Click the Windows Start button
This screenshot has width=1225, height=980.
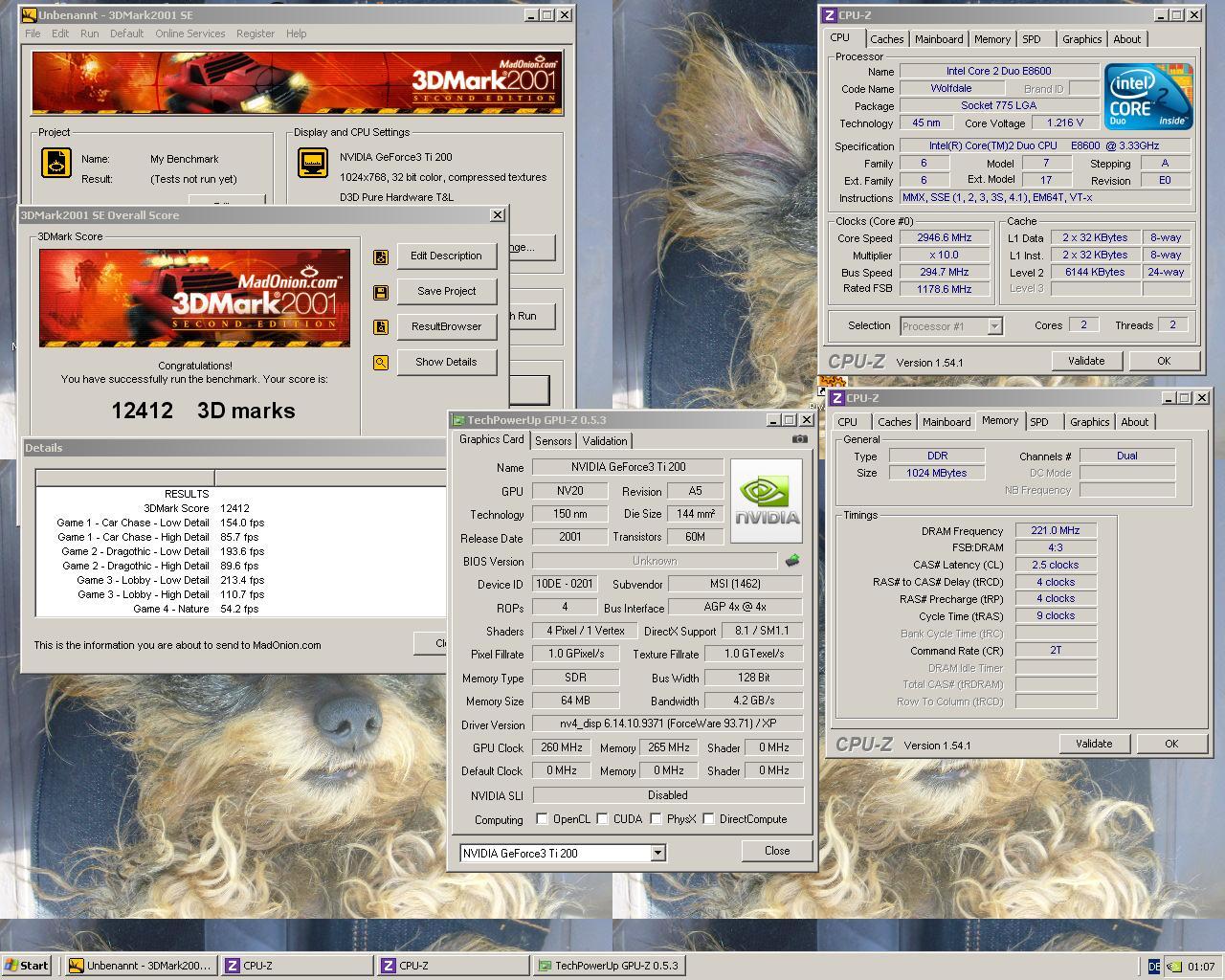pos(28,966)
